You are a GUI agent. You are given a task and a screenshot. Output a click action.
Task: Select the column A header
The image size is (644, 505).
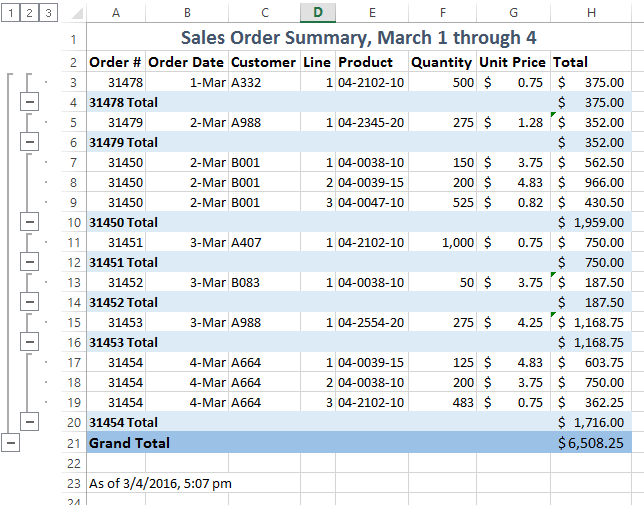(x=116, y=13)
